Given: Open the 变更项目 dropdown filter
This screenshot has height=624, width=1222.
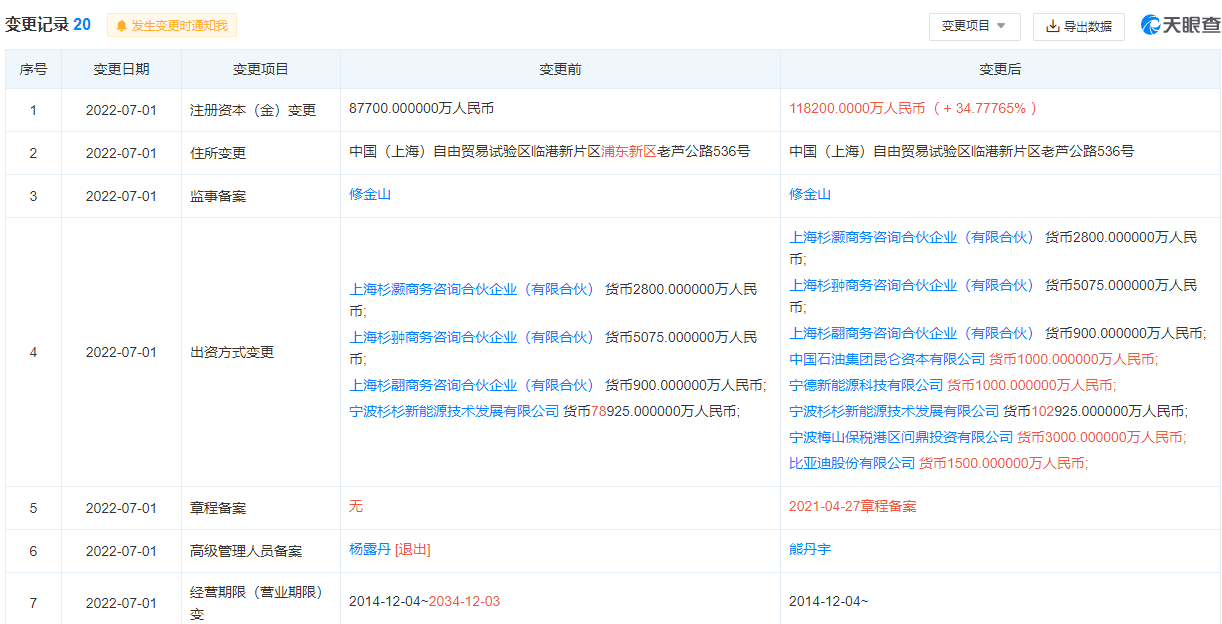Looking at the screenshot, I should [x=974, y=26].
